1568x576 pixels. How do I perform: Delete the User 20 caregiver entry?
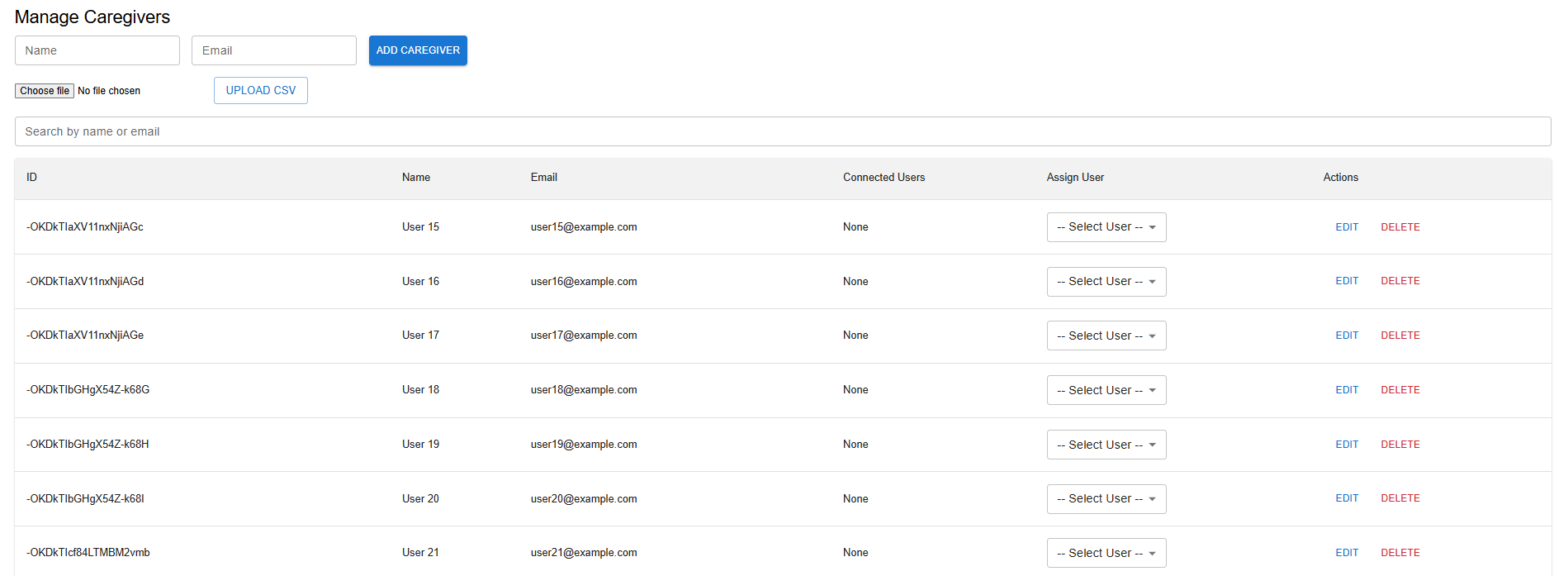pos(1400,498)
